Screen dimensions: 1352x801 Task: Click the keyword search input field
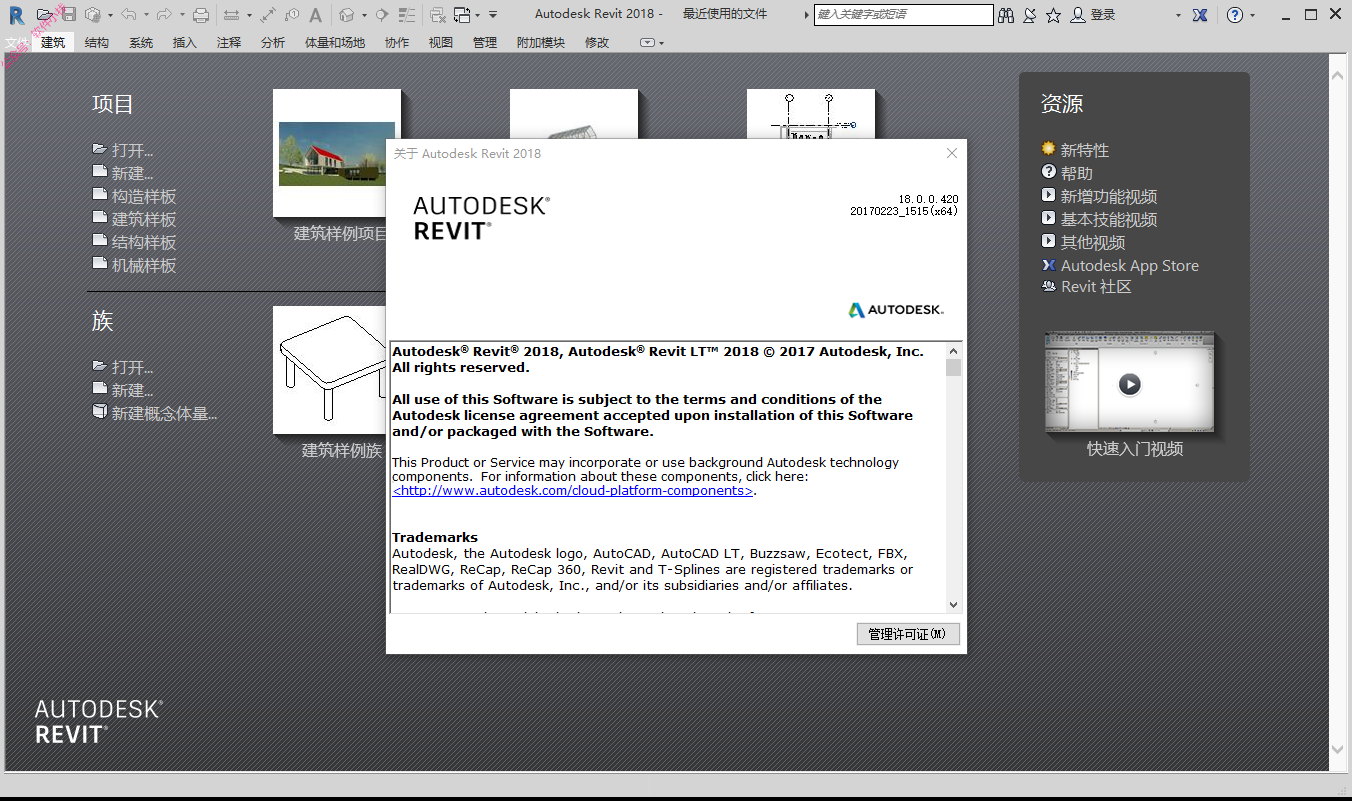(904, 15)
